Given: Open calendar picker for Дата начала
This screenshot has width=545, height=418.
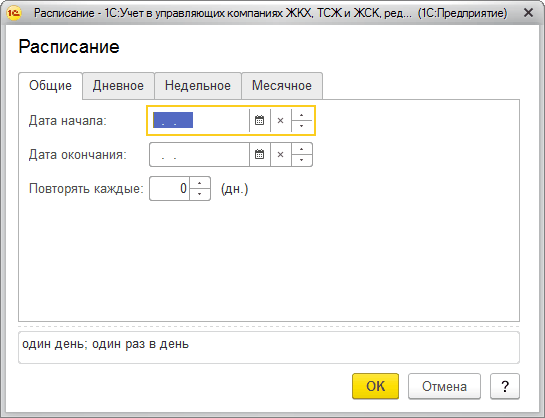Looking at the screenshot, I should tap(260, 121).
